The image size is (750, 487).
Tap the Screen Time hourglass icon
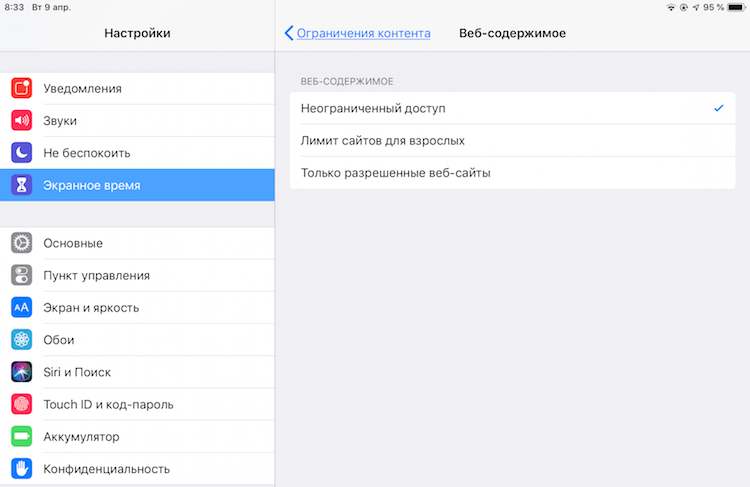point(22,185)
